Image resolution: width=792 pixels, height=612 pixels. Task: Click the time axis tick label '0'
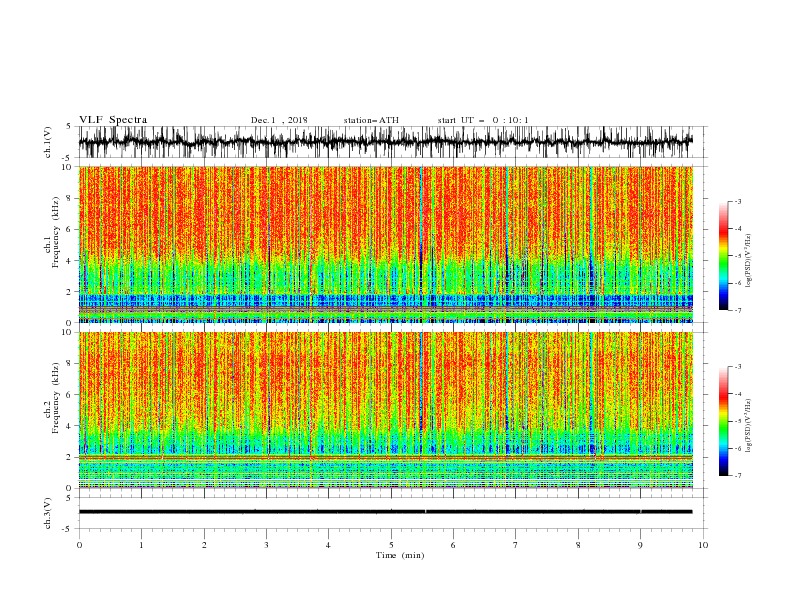point(79,545)
